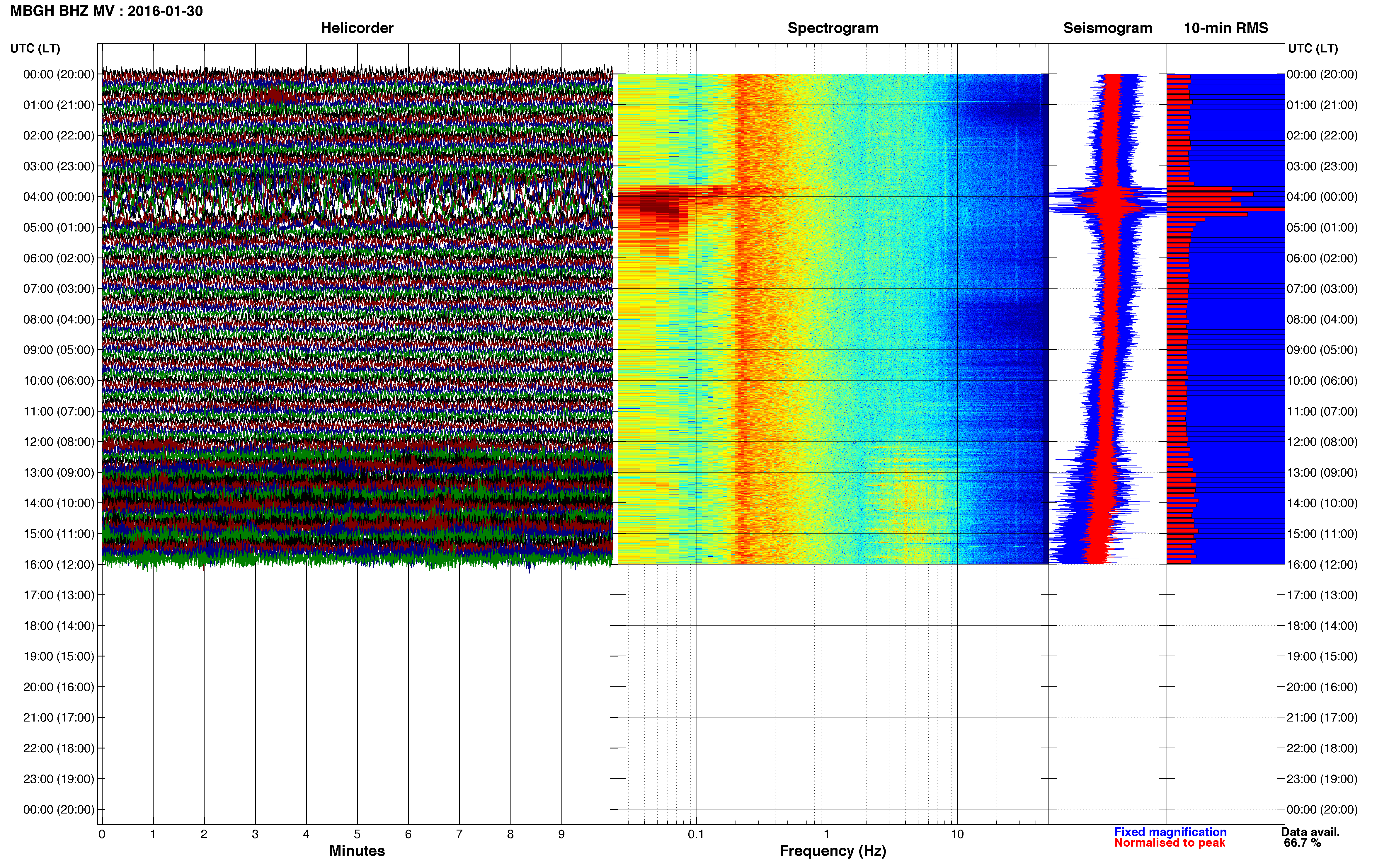Click the 'Fixed magnification' legend text
1389x868 pixels.
click(x=1170, y=832)
